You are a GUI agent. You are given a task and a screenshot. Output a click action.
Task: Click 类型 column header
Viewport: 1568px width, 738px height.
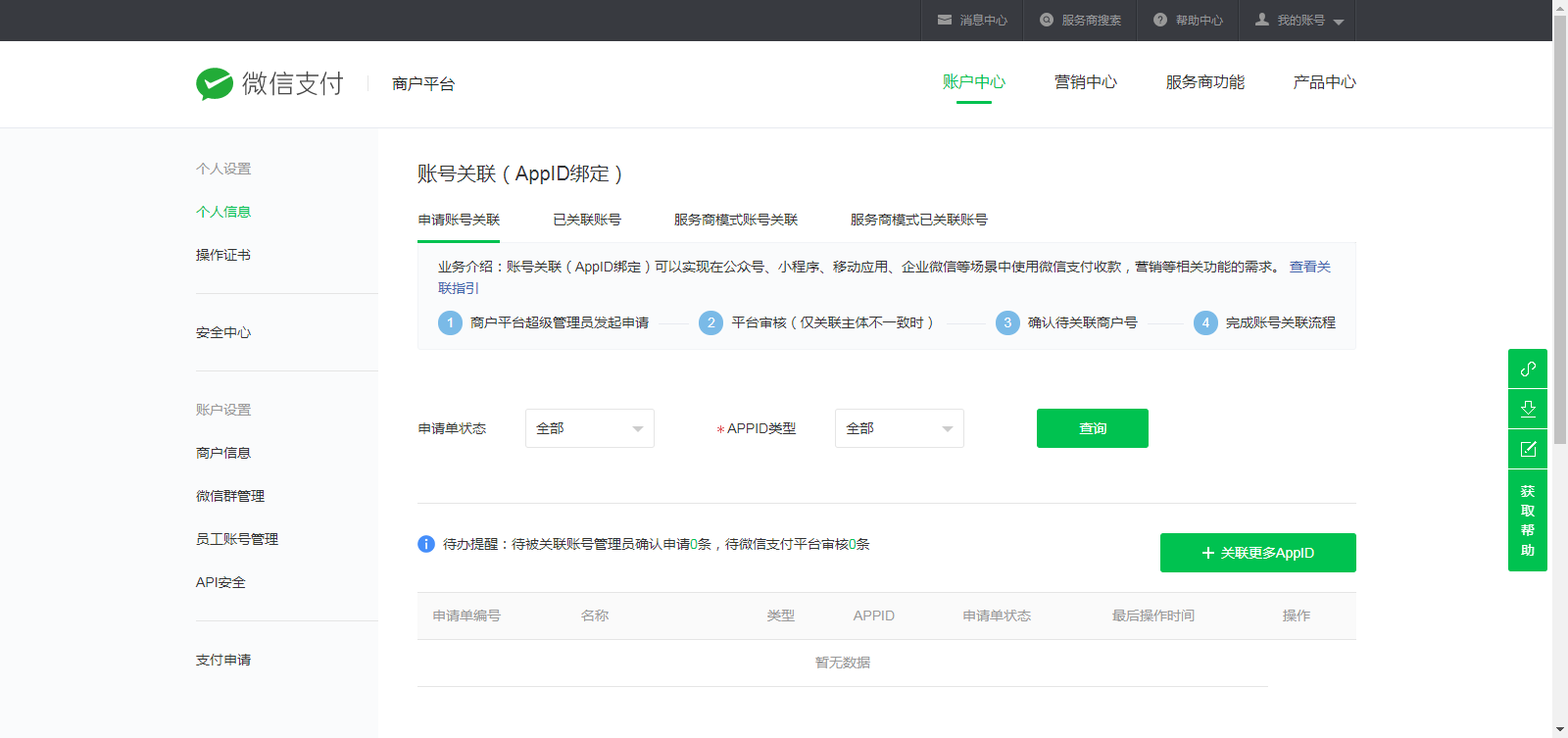coord(781,615)
